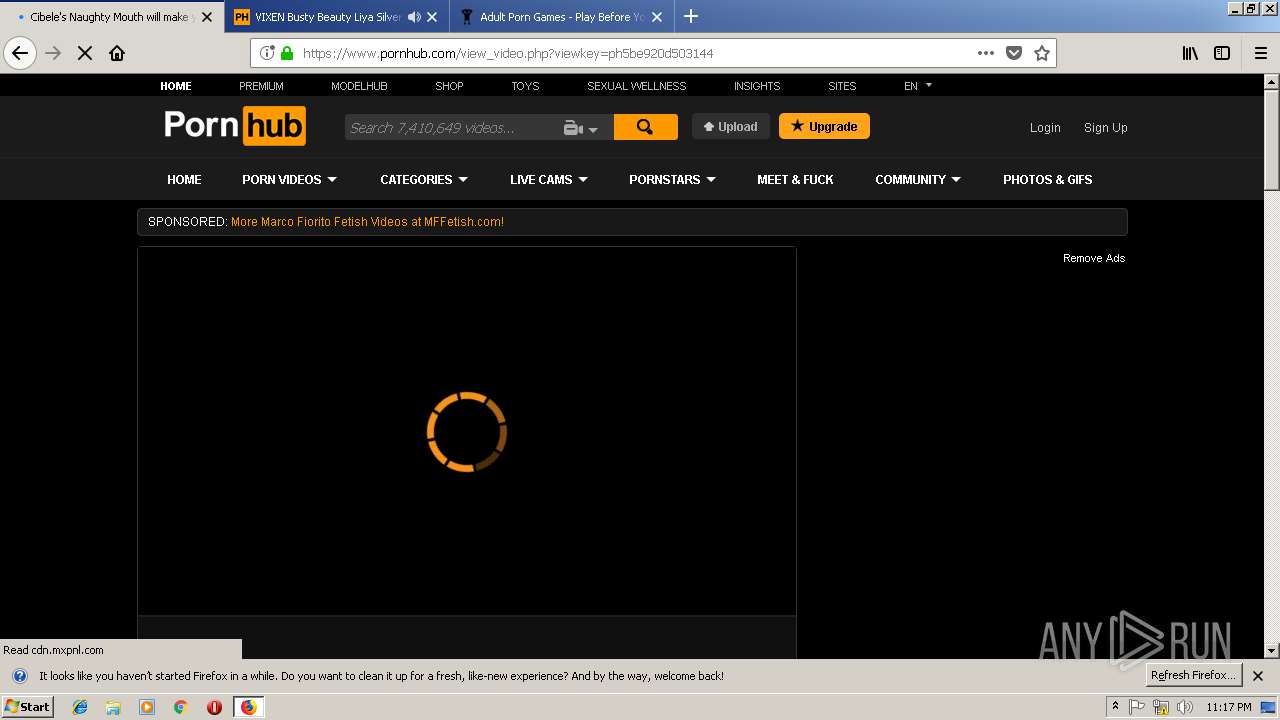
Task: Select PREMIUM in the top bar
Action: click(261, 86)
